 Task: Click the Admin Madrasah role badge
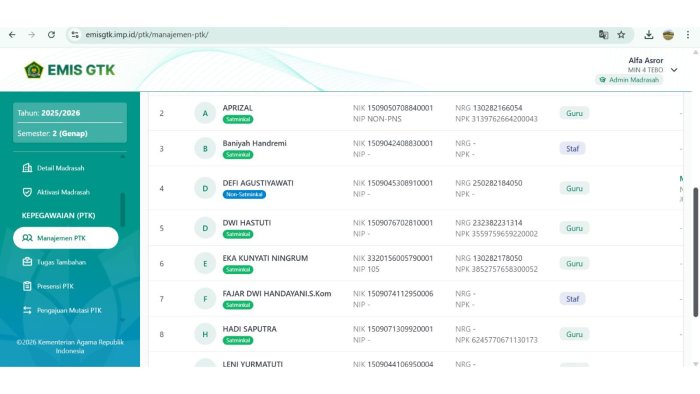pos(629,80)
